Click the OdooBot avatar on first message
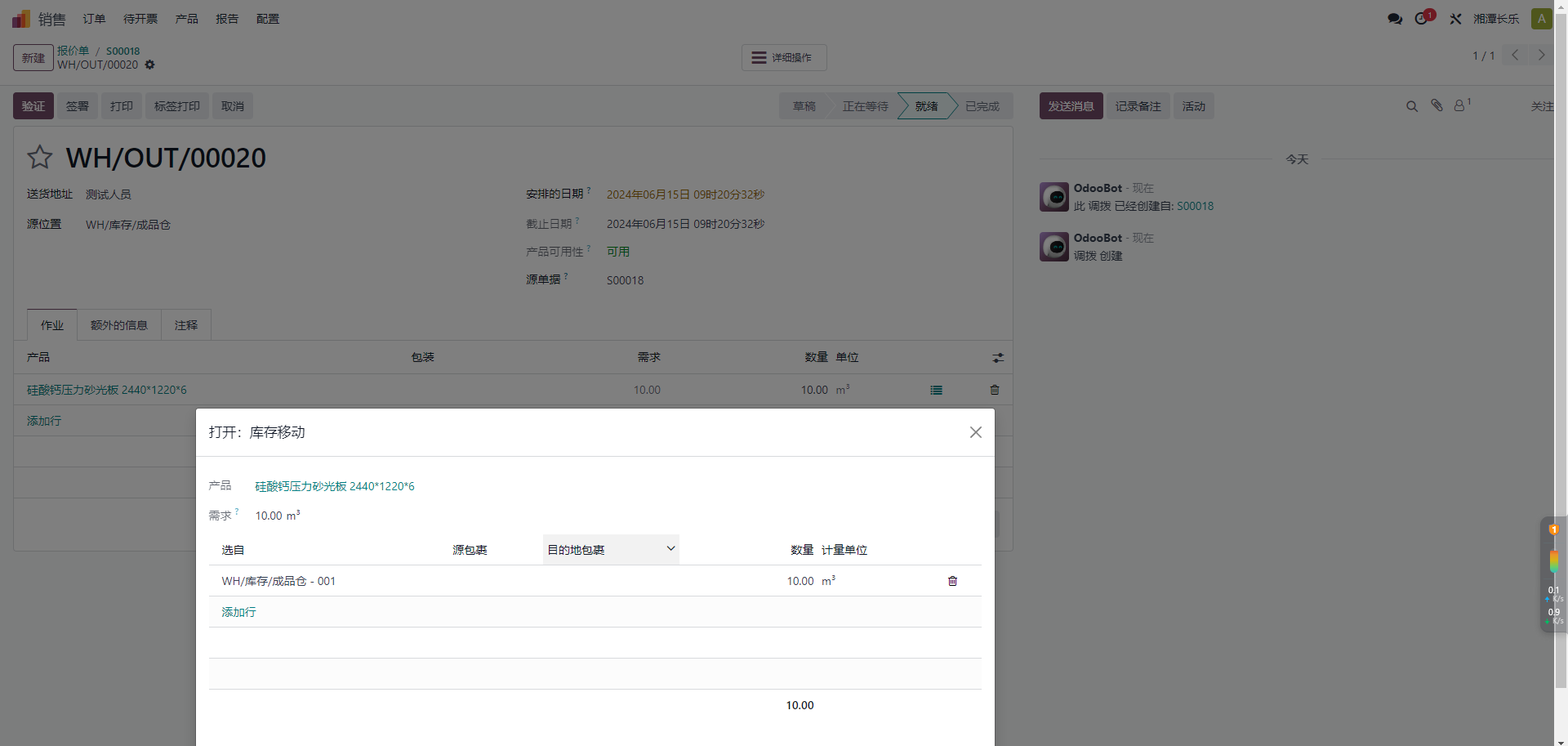The image size is (1568, 746). [1054, 197]
